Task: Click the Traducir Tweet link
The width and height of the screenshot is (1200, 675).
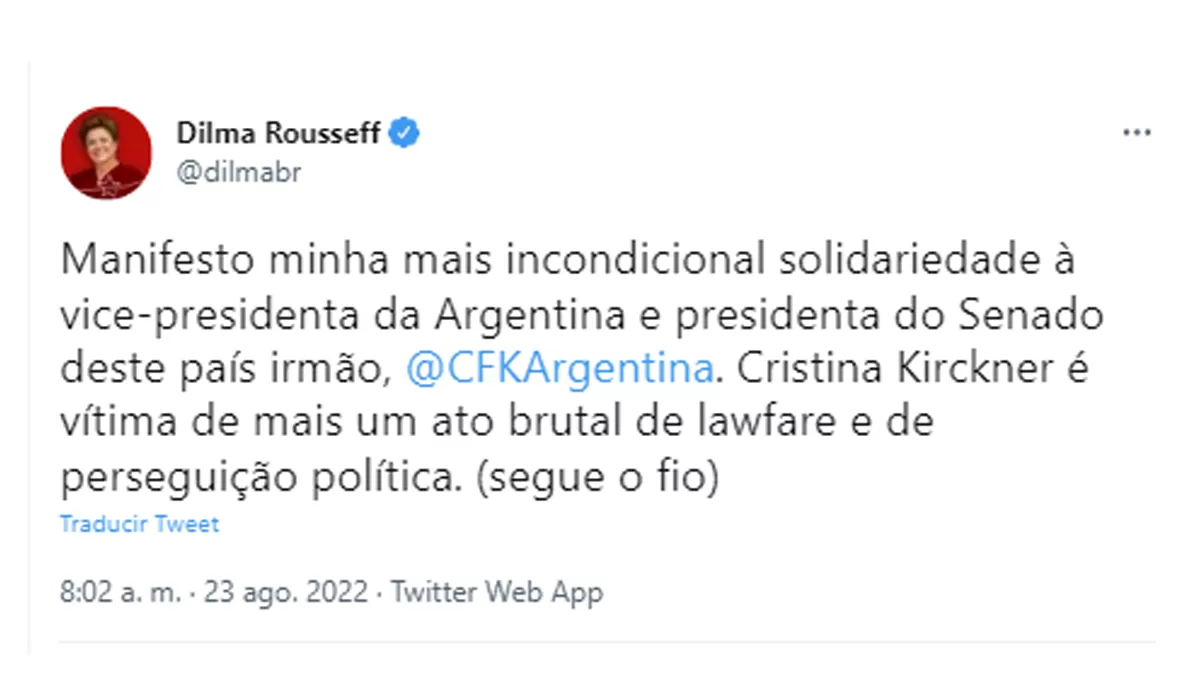Action: [139, 523]
